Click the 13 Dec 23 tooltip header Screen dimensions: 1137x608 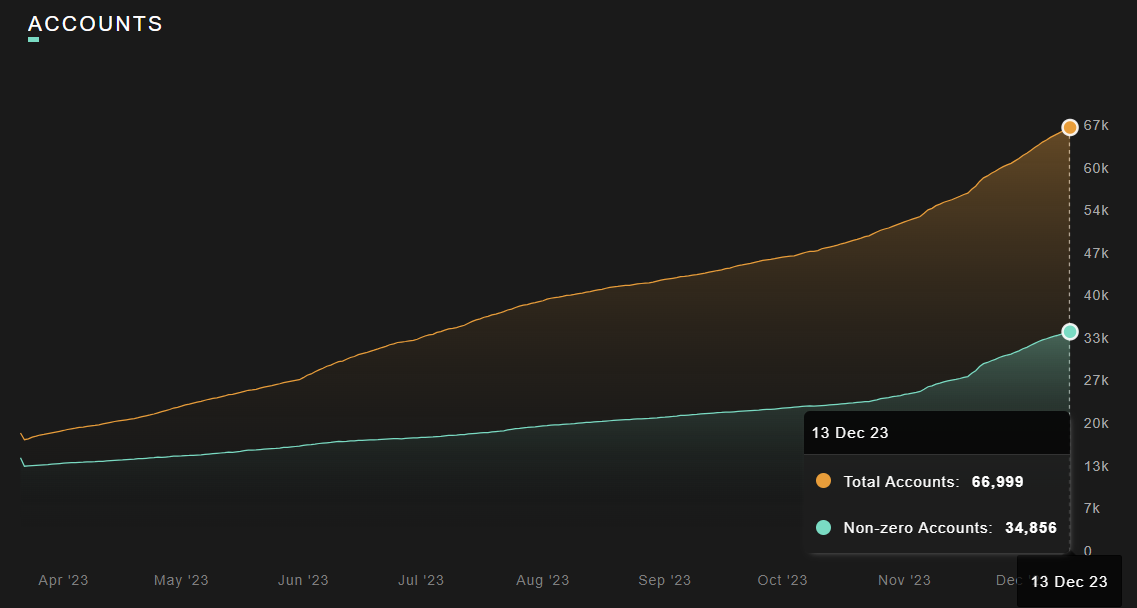(850, 433)
